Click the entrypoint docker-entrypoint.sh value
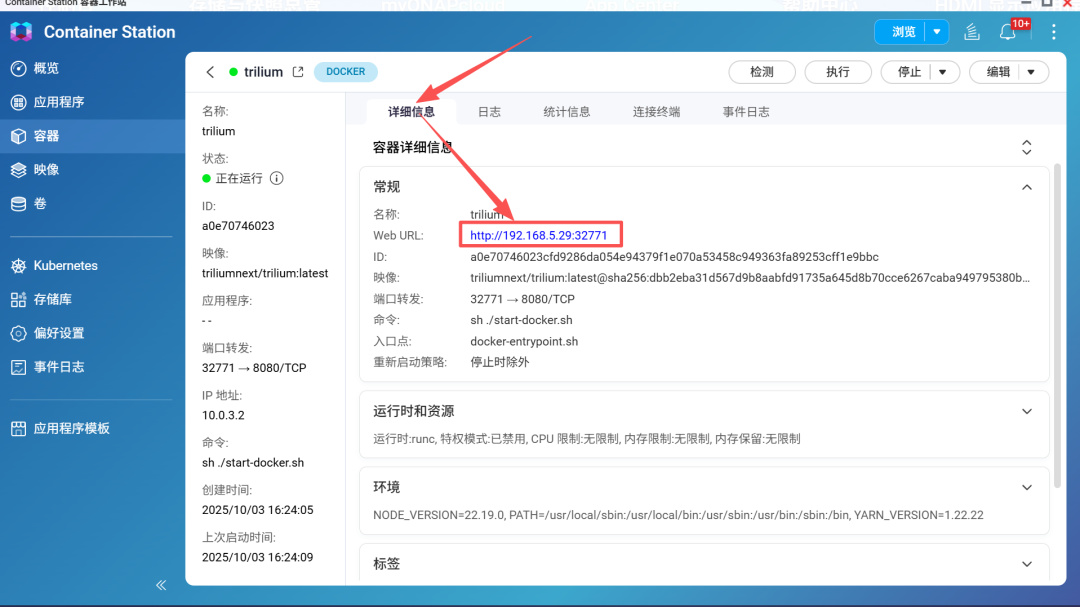 tap(524, 342)
